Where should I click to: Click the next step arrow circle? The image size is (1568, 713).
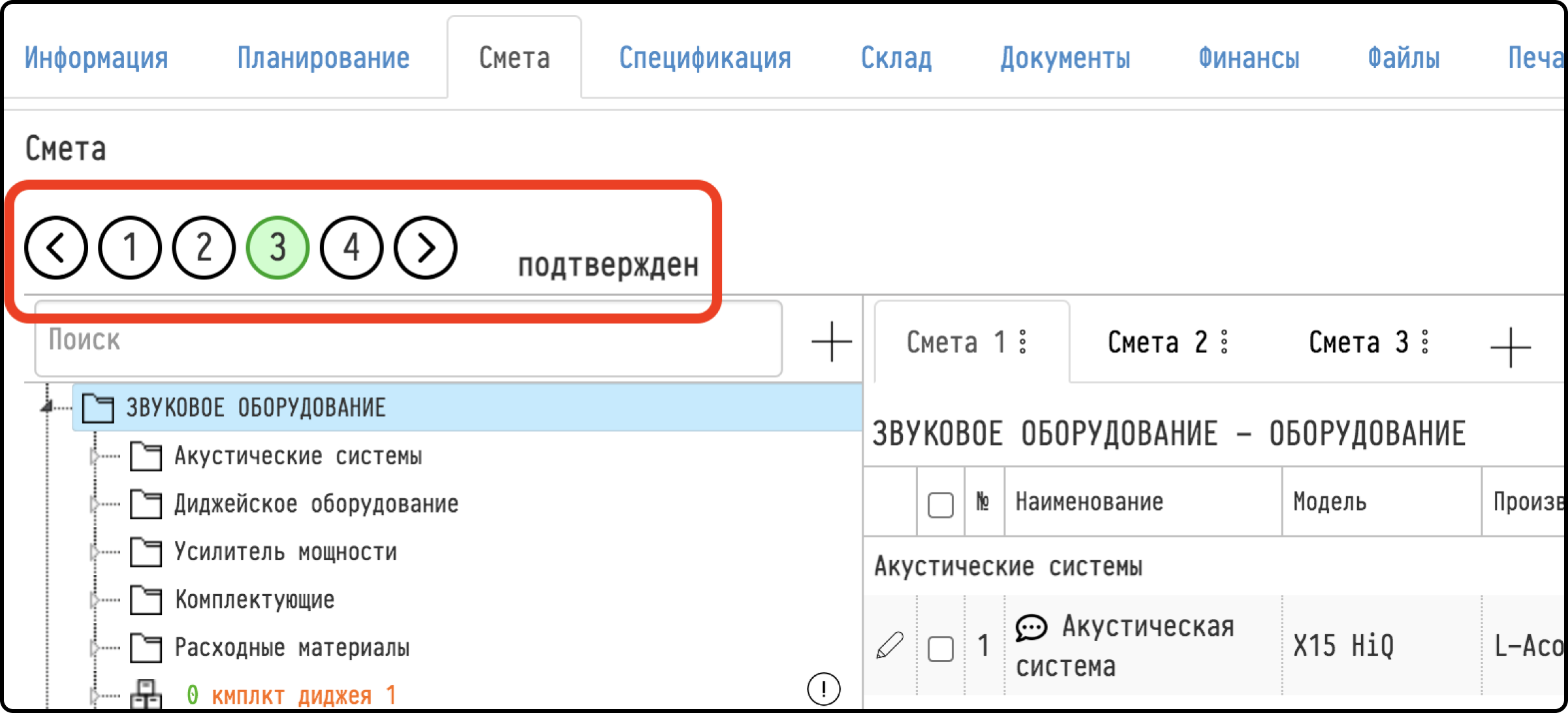pos(426,248)
